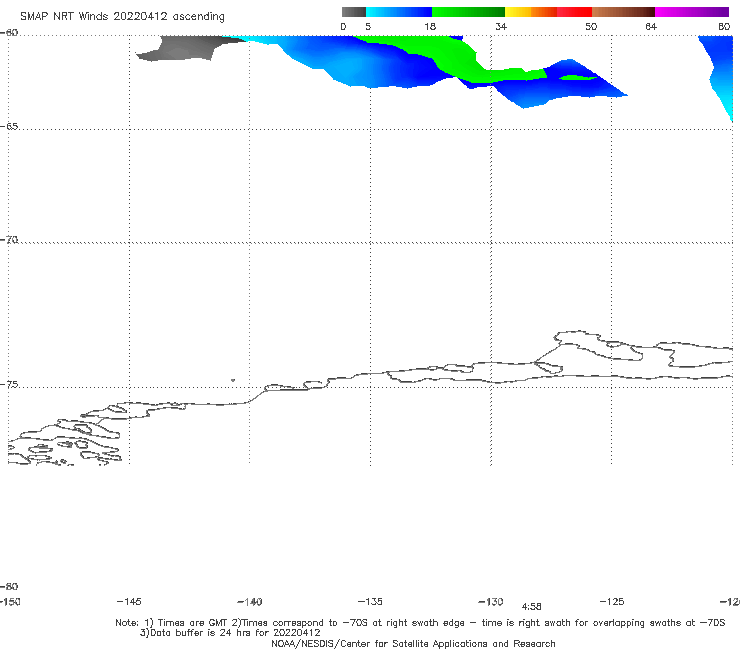This screenshot has width=740, height=650.
Task: Click the note "3)Data buffer is 24 hrs for 20220412"
Action: [230, 633]
